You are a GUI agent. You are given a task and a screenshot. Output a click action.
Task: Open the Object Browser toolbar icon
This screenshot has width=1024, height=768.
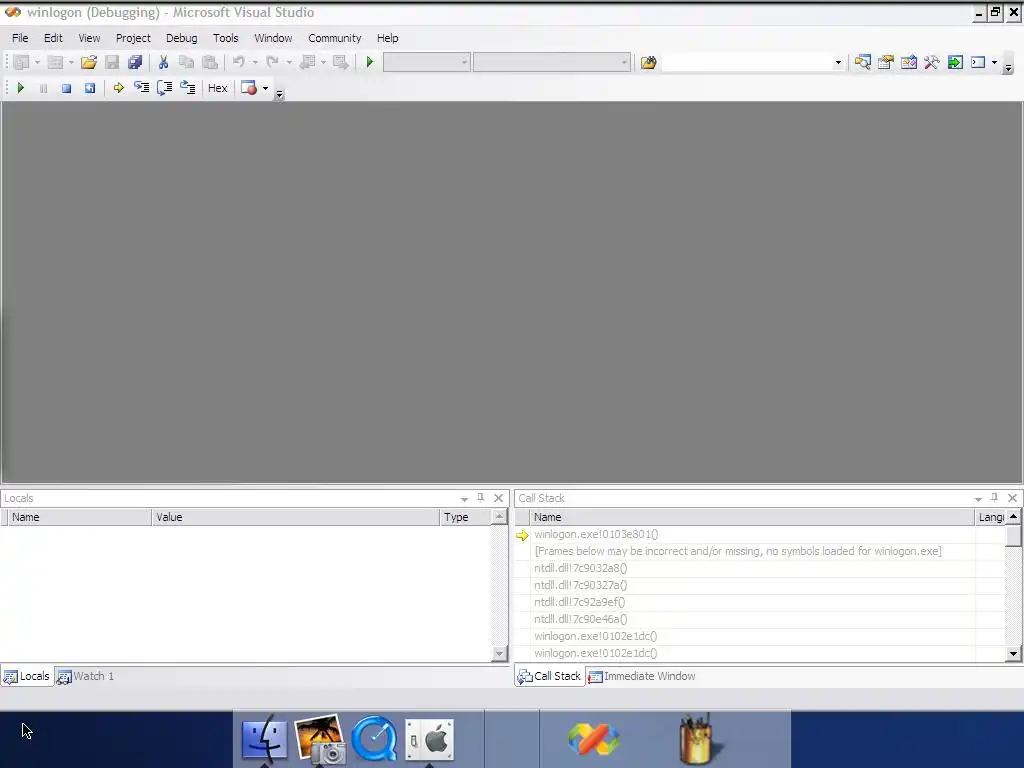908,62
